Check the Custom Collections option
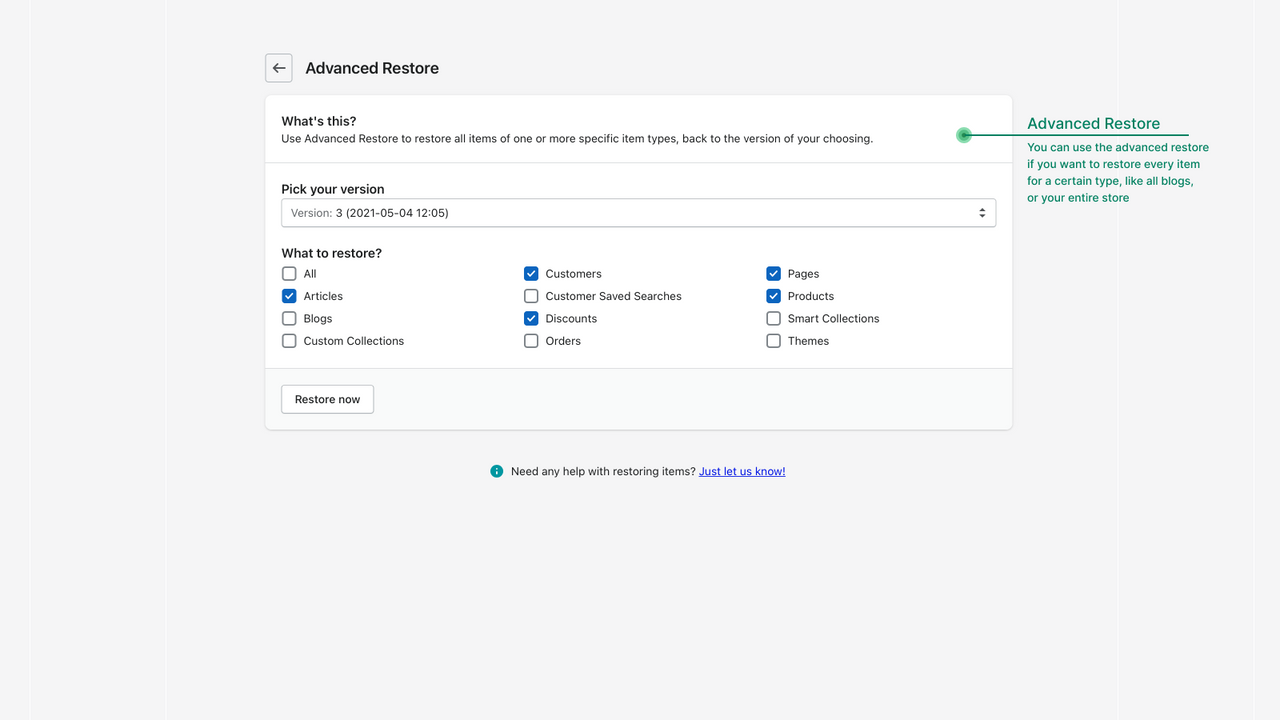The image size is (1280, 720). click(288, 340)
